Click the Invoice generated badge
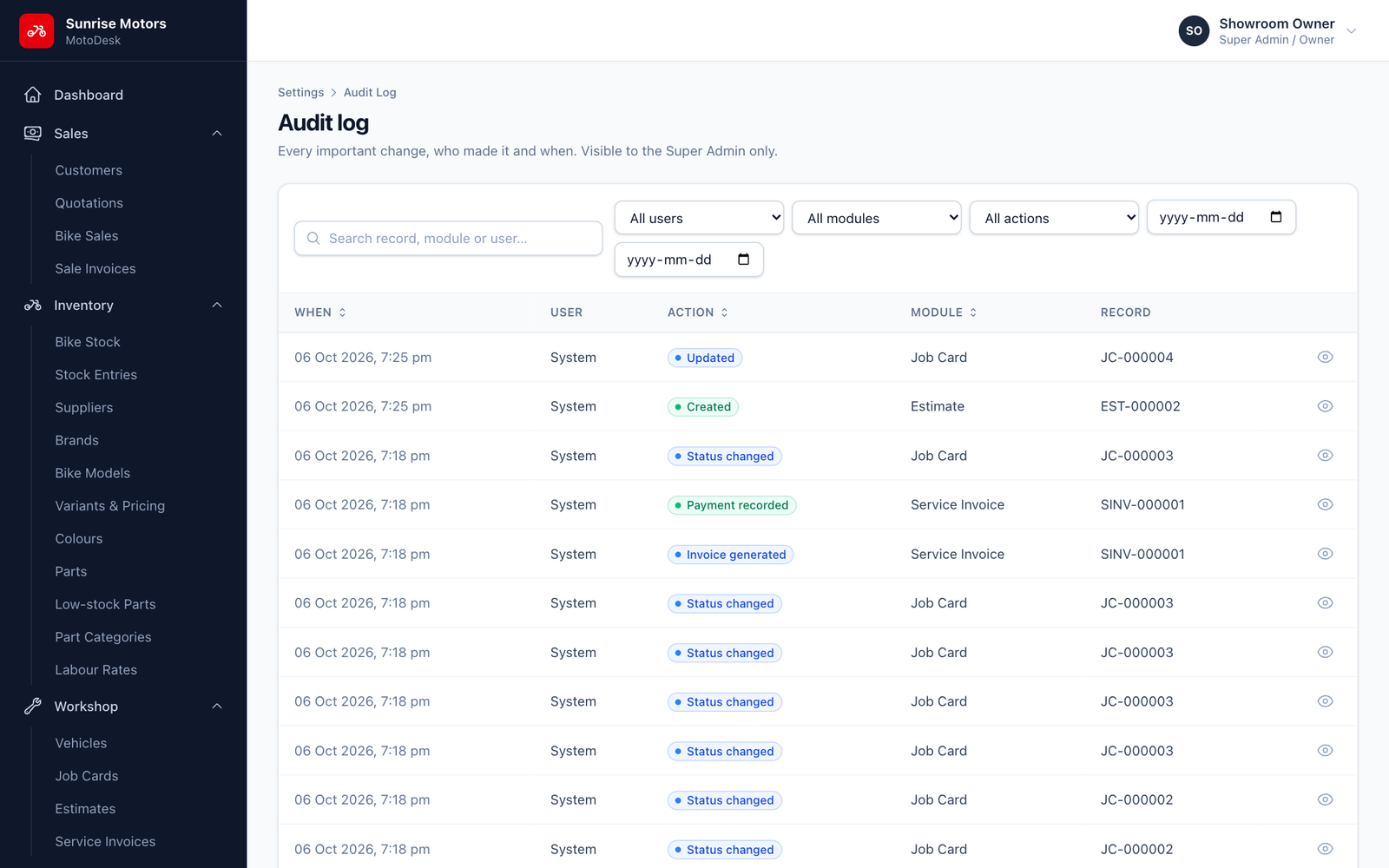The width and height of the screenshot is (1389, 868). click(730, 555)
